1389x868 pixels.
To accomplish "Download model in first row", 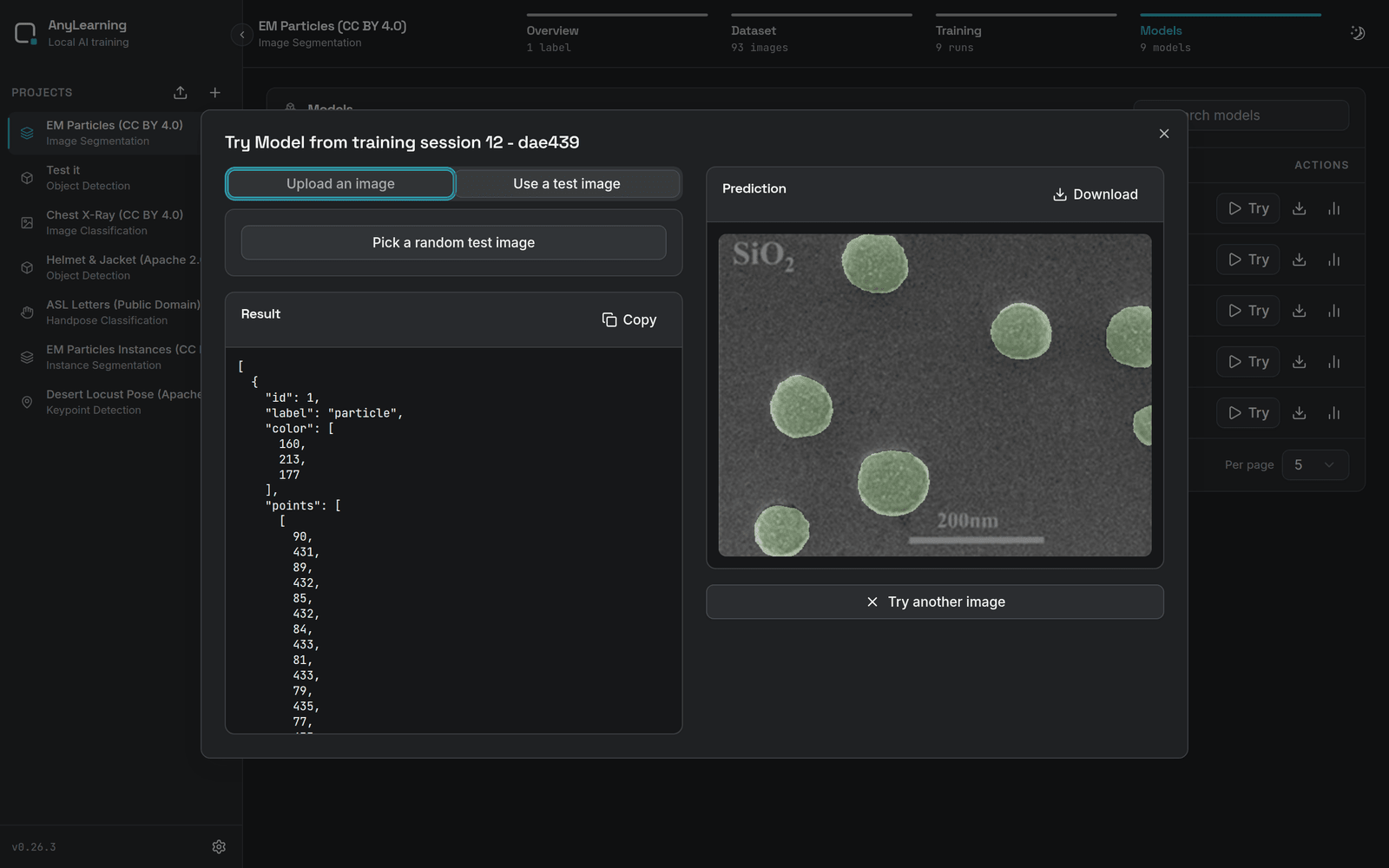I will (1300, 208).
